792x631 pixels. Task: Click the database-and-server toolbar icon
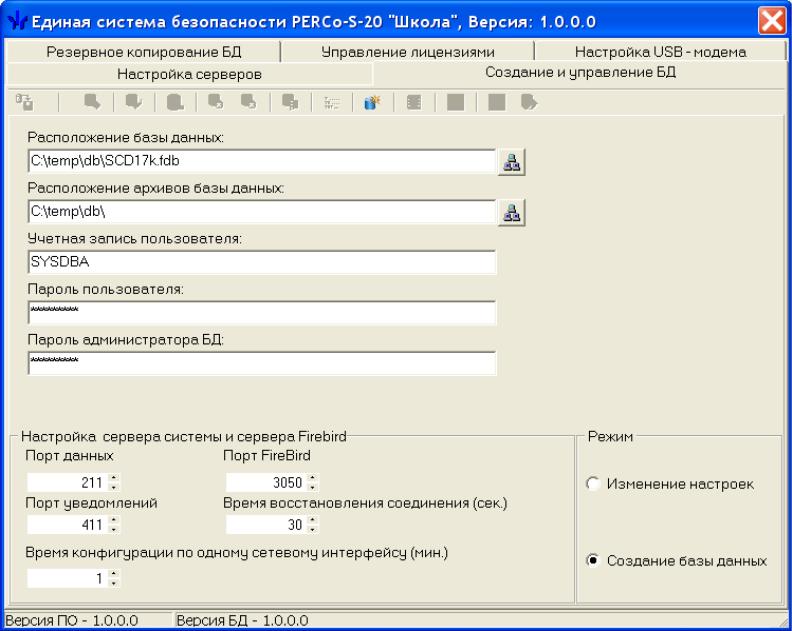pos(290,103)
